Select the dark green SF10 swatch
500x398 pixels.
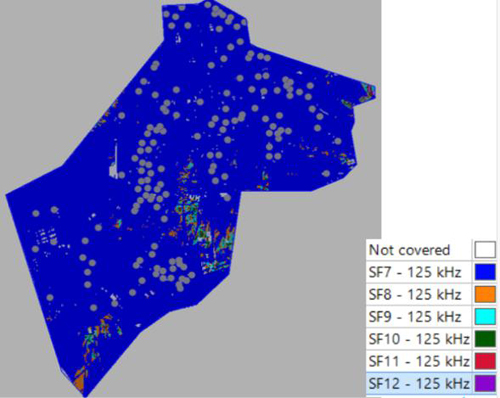pyautogui.click(x=485, y=339)
